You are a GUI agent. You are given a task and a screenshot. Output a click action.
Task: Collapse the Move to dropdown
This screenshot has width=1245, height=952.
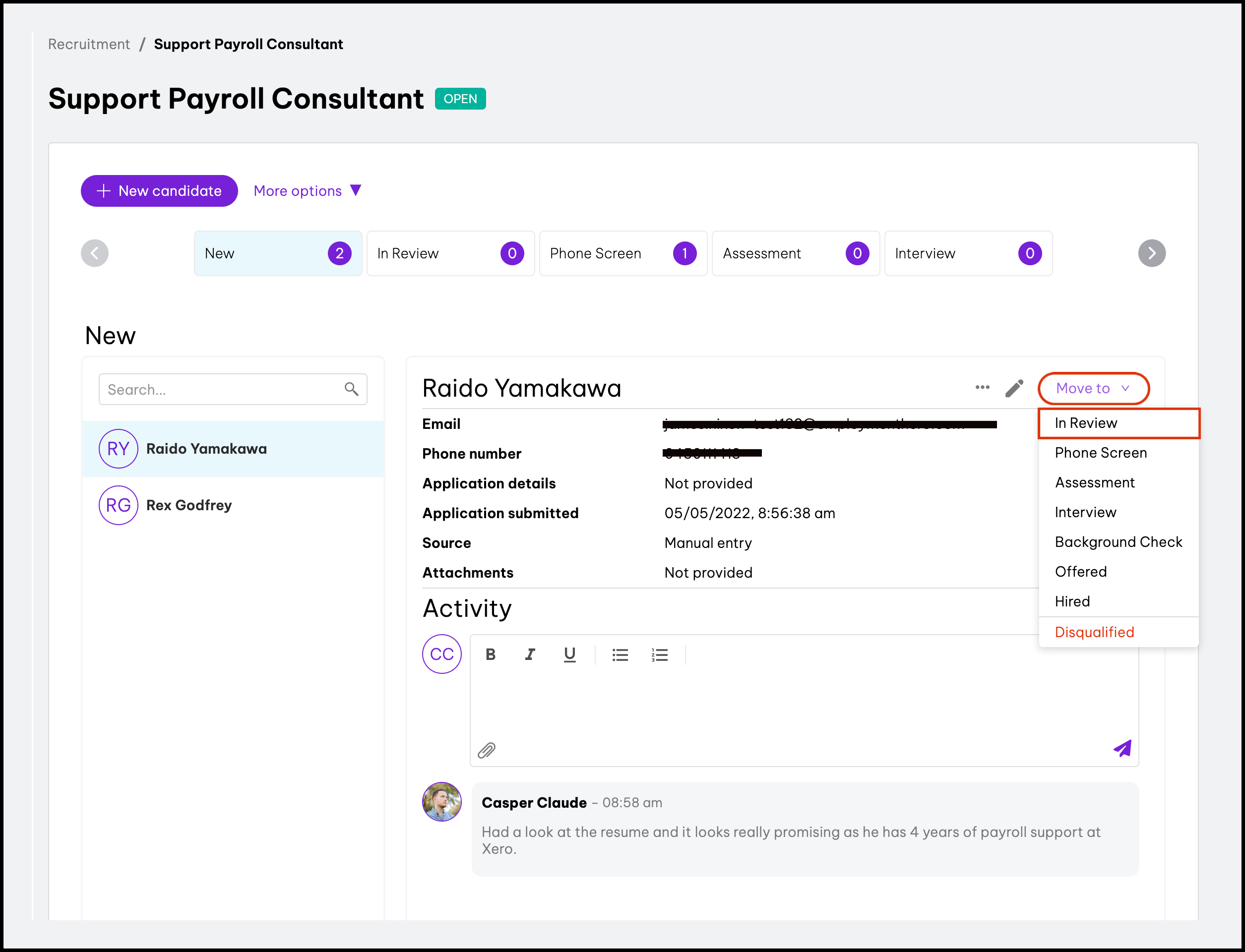1093,388
